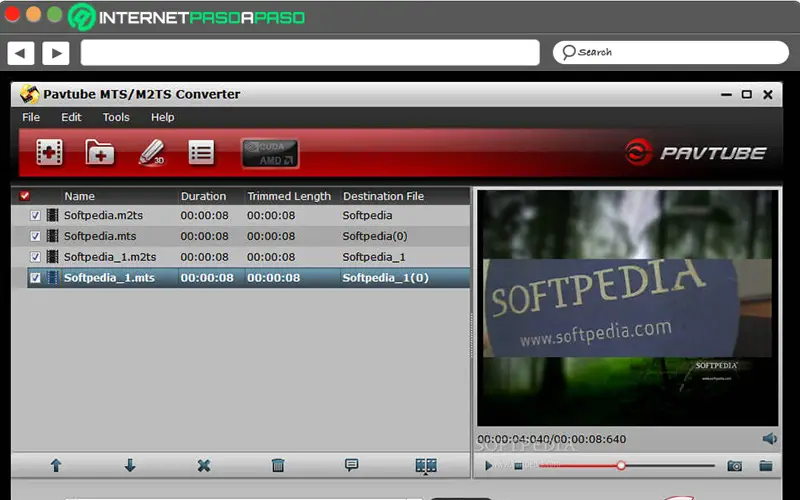
Task: Click destination Softpedia_1(0) cell
Action: point(385,278)
